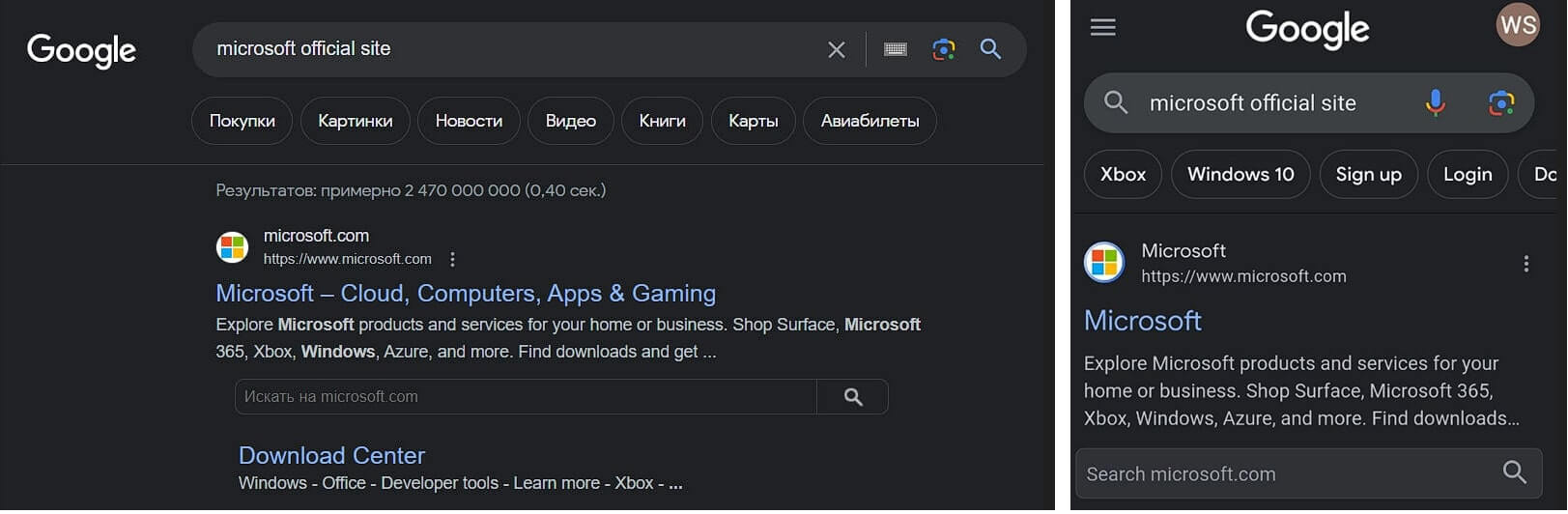Screen dimensions: 1568x514
Task: Open Google Lens in mobile search bar
Action: pos(1500,102)
